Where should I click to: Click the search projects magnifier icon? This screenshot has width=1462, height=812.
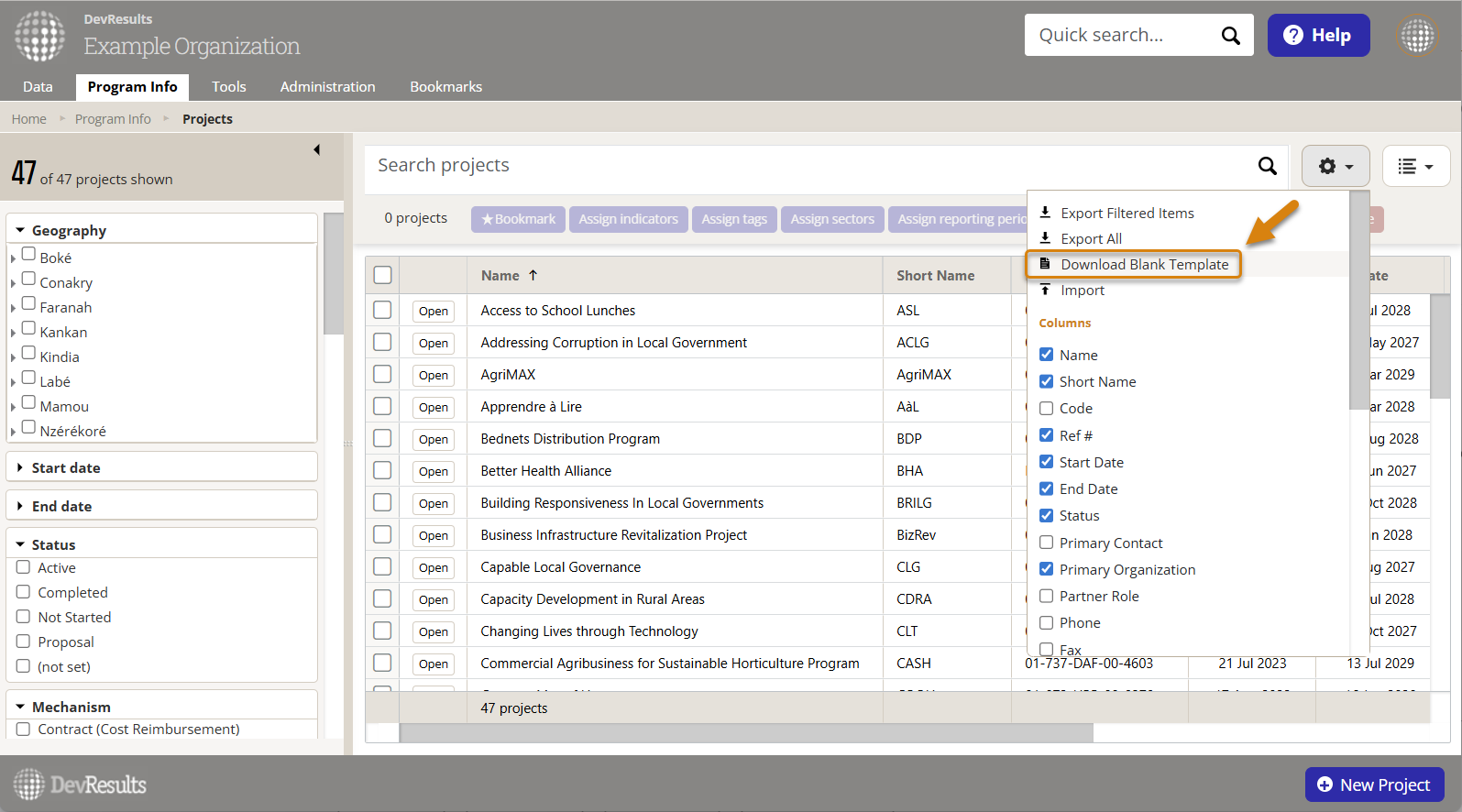pos(1267,166)
